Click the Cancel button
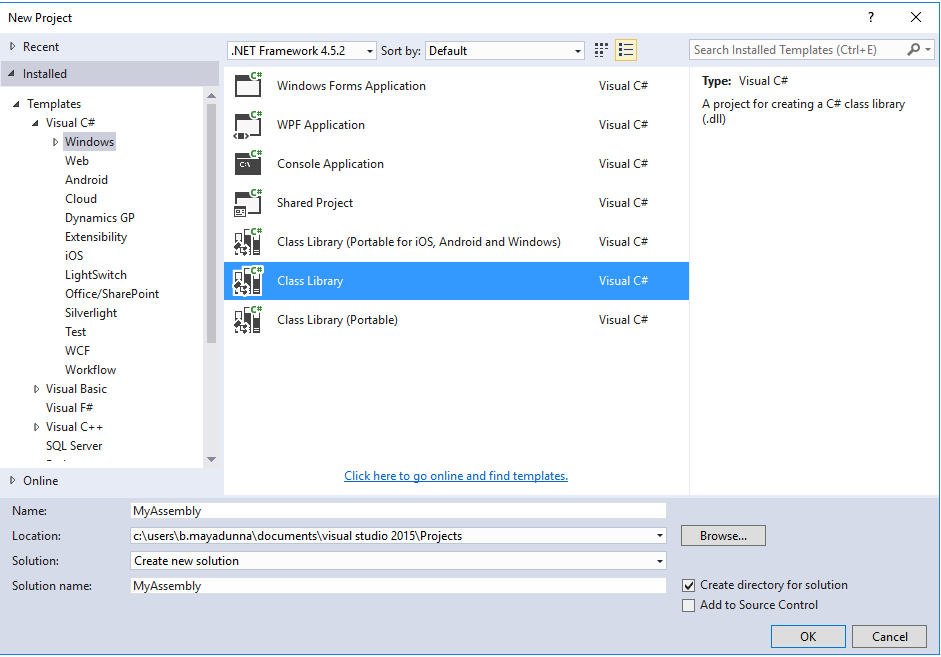Viewport: 941px width, 657px height. 889,637
